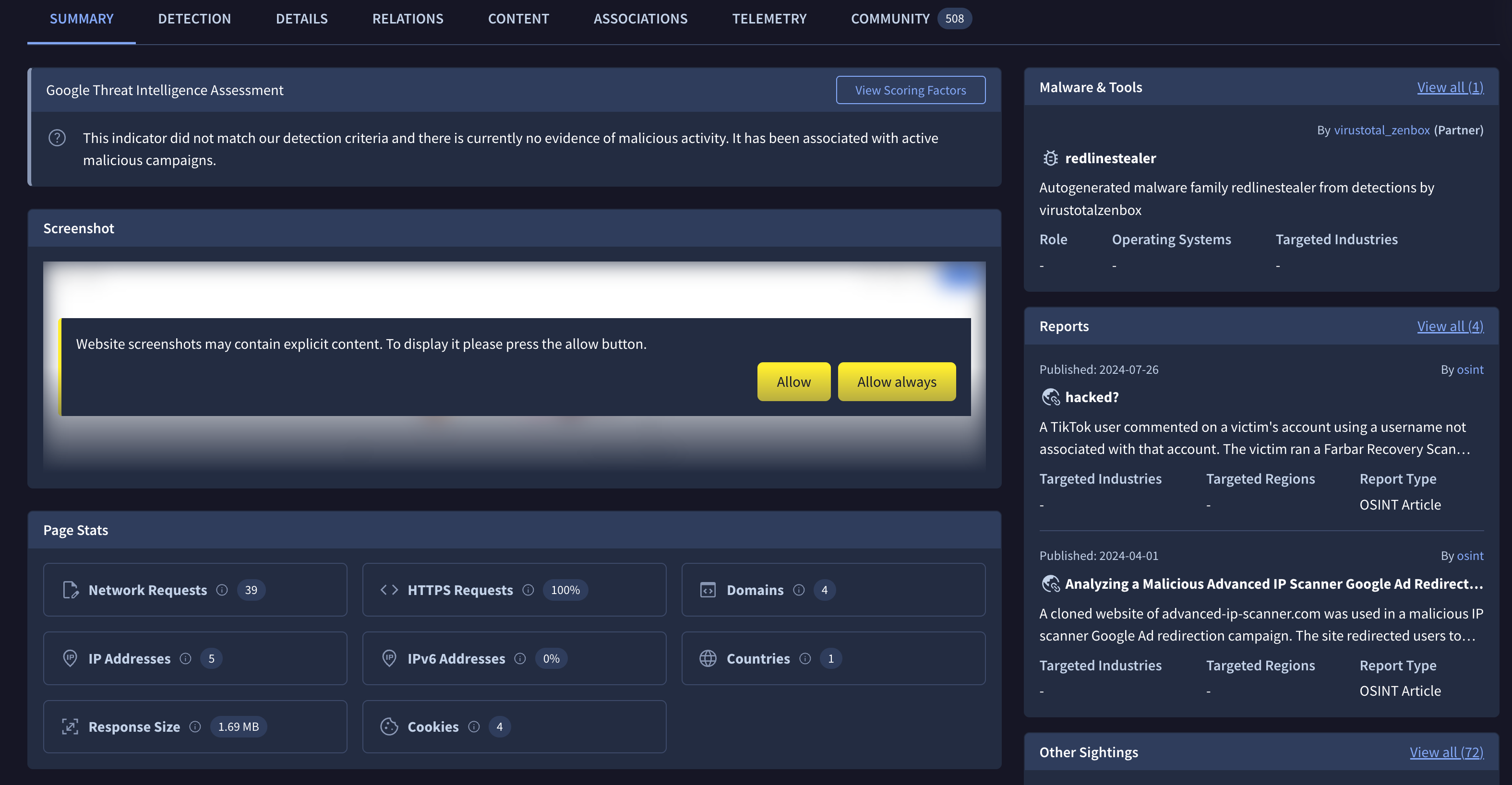Open the Details tab

pyautogui.click(x=302, y=19)
